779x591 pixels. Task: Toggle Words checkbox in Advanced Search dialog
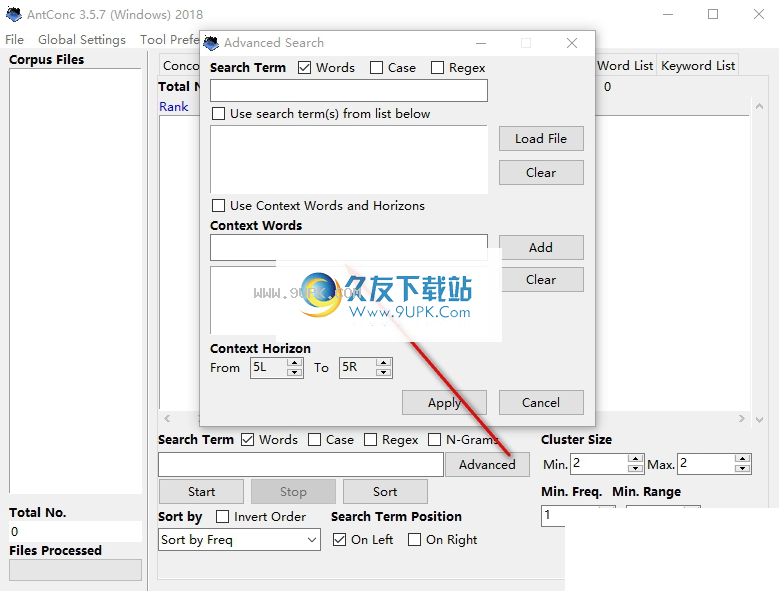305,68
